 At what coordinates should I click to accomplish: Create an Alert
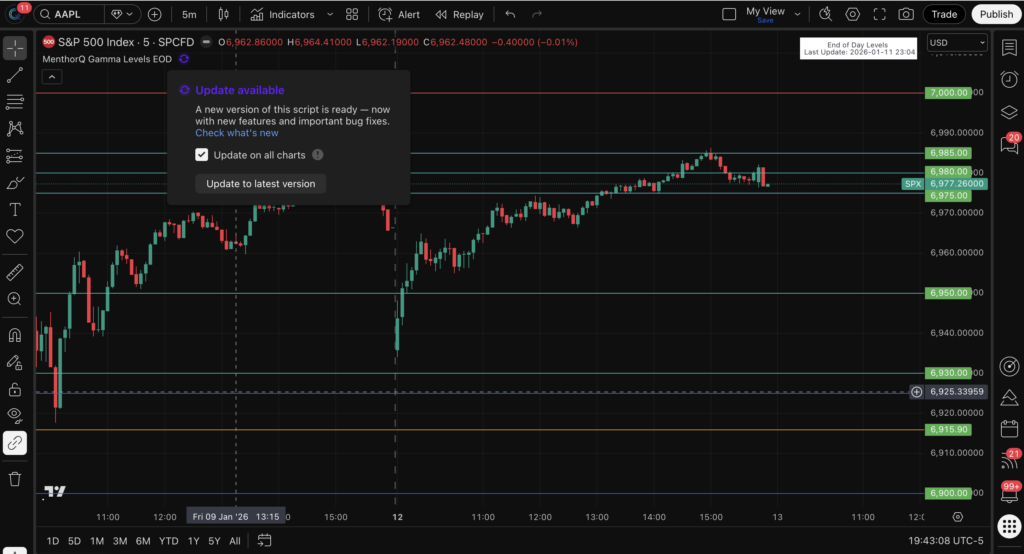399,14
